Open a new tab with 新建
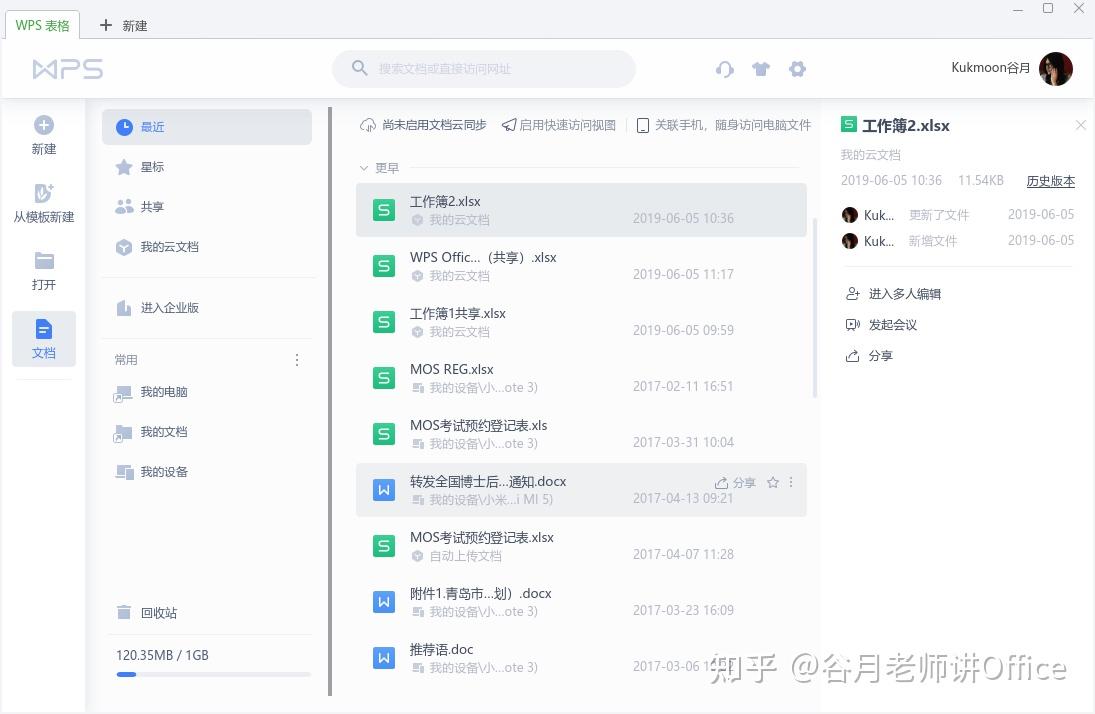1095x714 pixels. click(121, 25)
